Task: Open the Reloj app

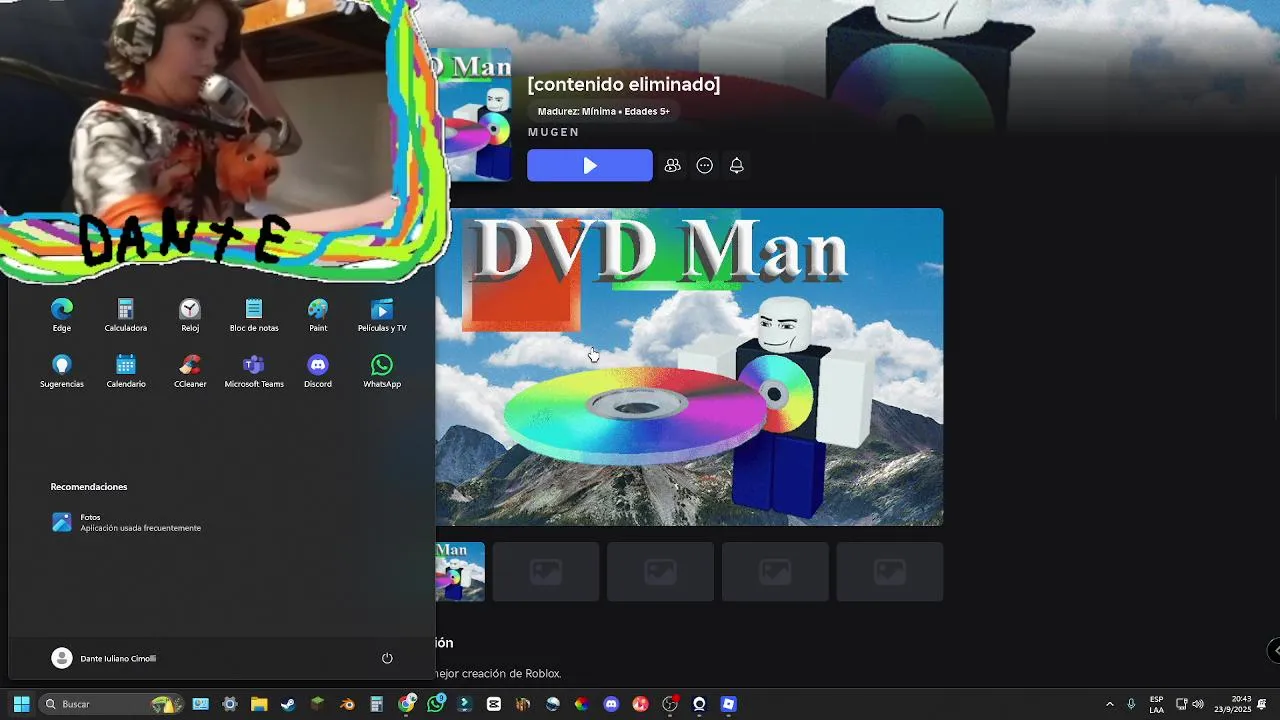Action: click(190, 315)
